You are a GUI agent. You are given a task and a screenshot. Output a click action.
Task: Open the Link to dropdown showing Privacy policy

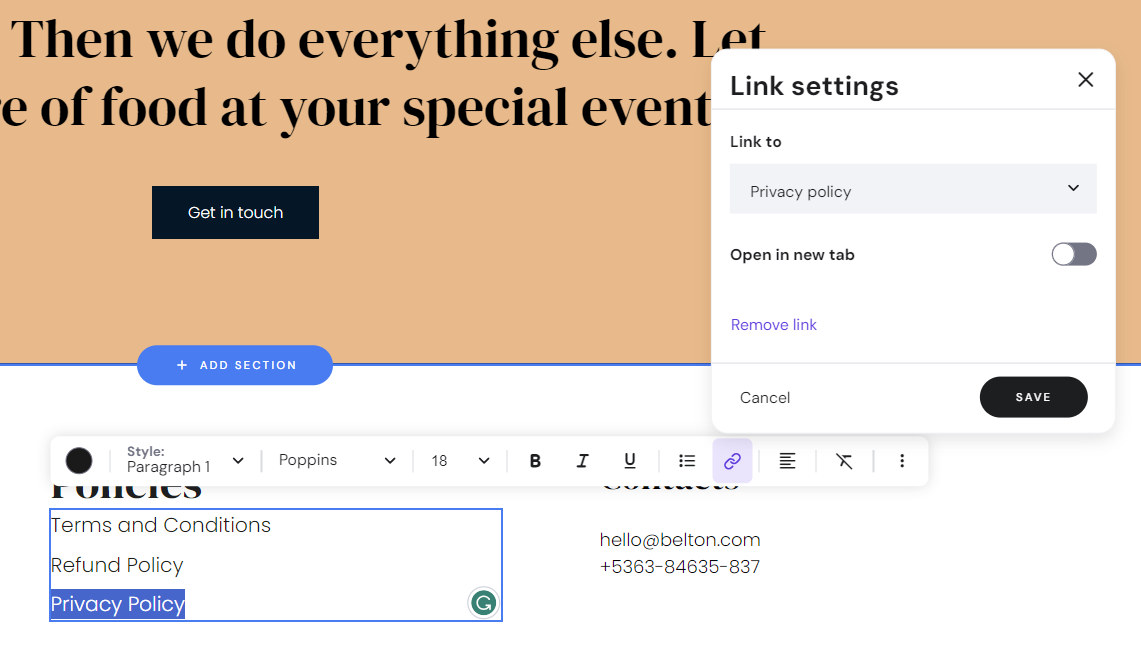tap(913, 189)
